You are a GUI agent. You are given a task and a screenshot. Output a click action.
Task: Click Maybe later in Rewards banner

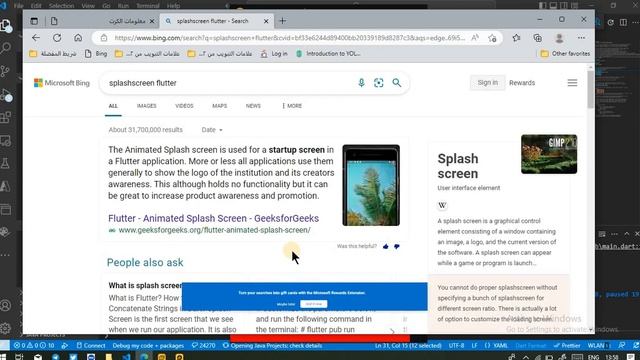[x=286, y=304]
